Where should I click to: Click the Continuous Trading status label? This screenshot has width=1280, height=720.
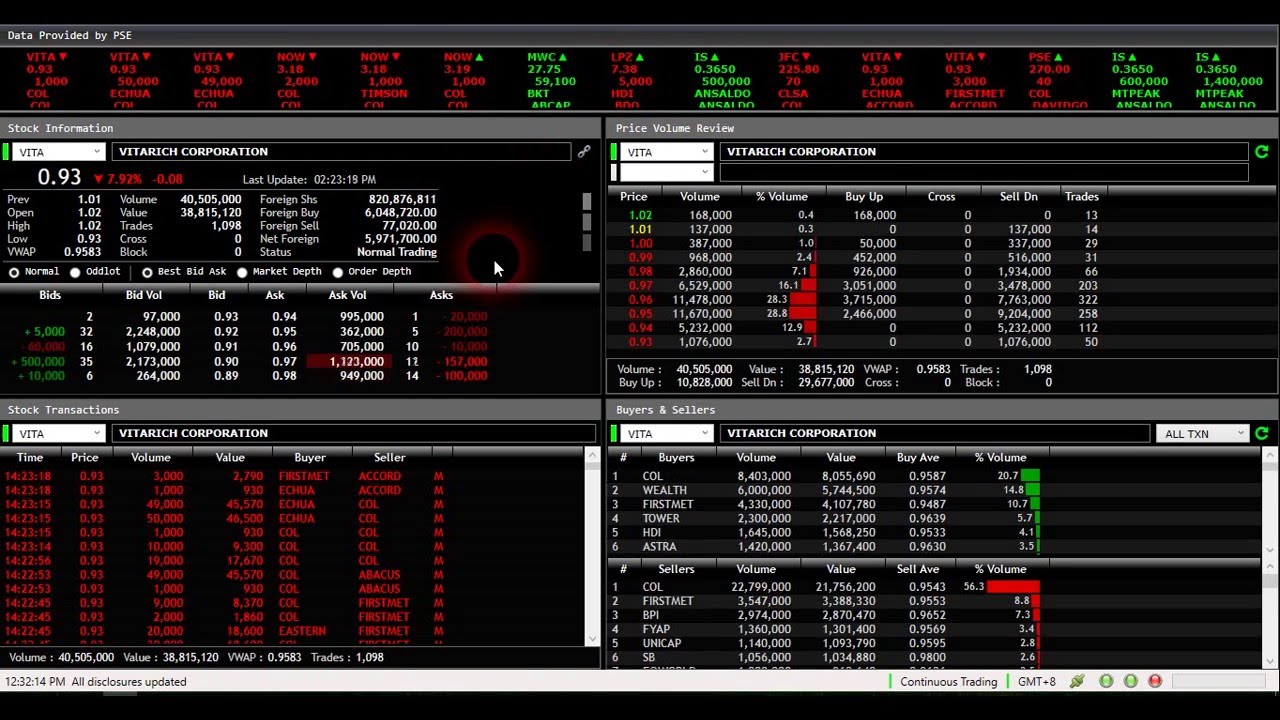(x=948, y=682)
